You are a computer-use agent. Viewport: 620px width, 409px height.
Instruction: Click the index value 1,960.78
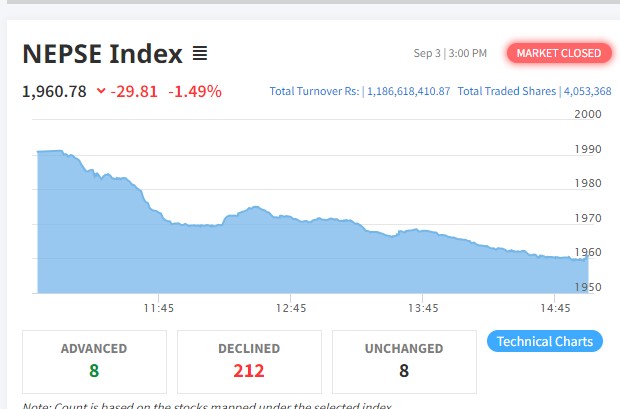[55, 92]
